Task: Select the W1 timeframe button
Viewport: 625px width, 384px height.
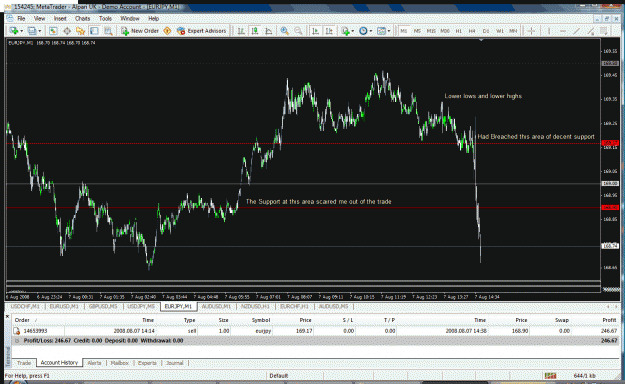Action: (499, 31)
